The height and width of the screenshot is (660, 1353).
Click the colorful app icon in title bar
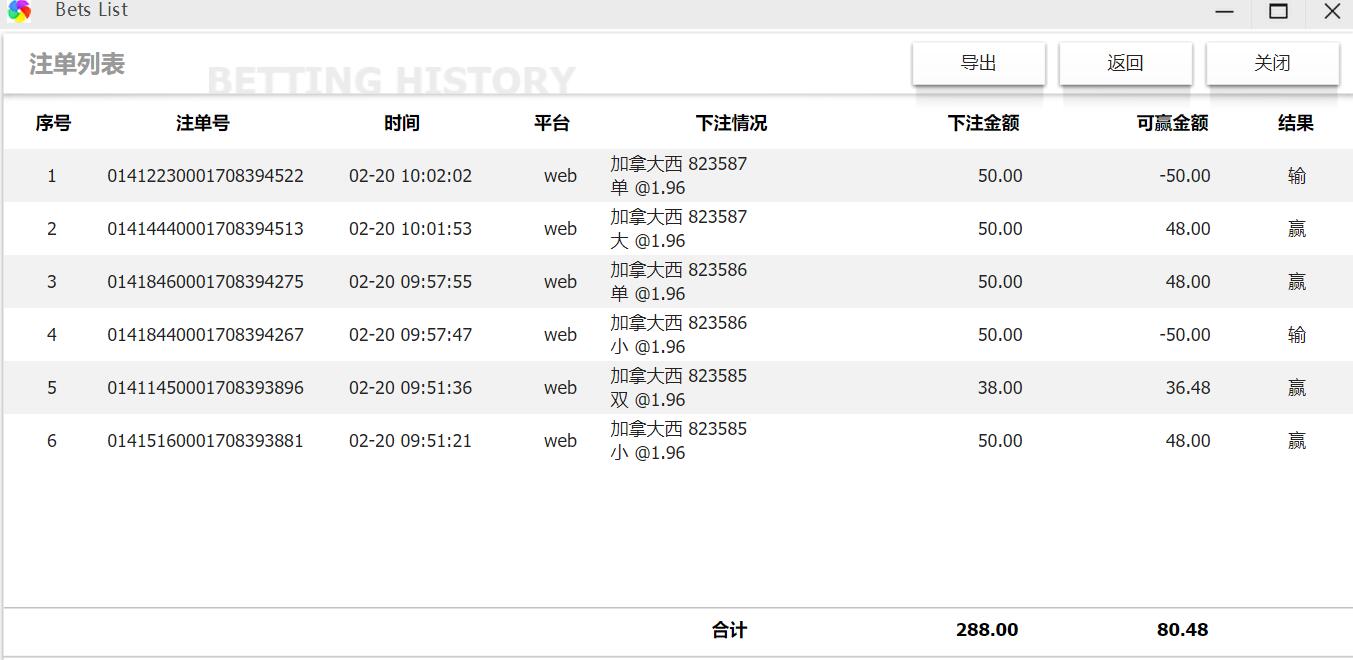tap(19, 11)
